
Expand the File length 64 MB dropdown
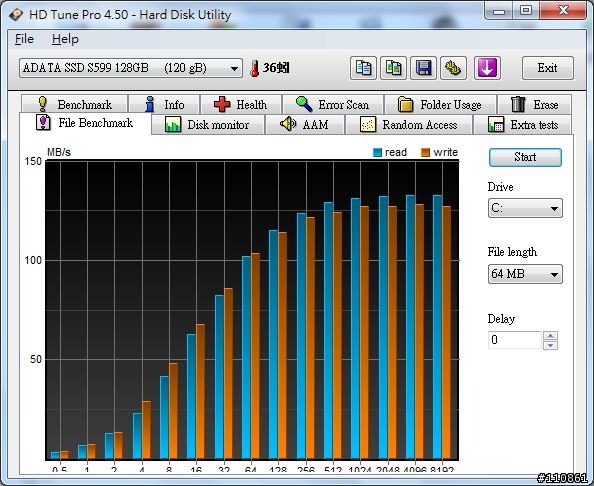(525, 274)
